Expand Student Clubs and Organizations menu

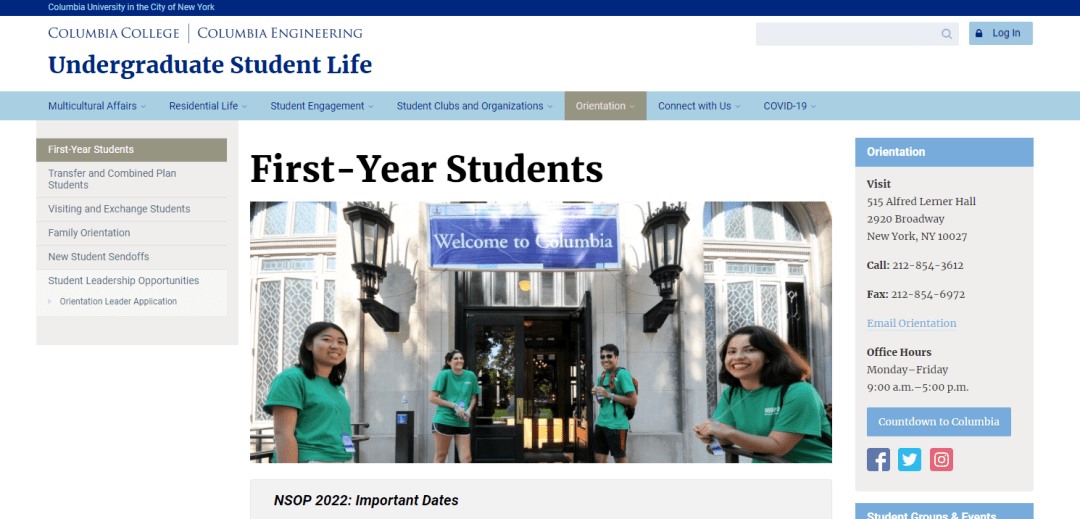pos(475,106)
